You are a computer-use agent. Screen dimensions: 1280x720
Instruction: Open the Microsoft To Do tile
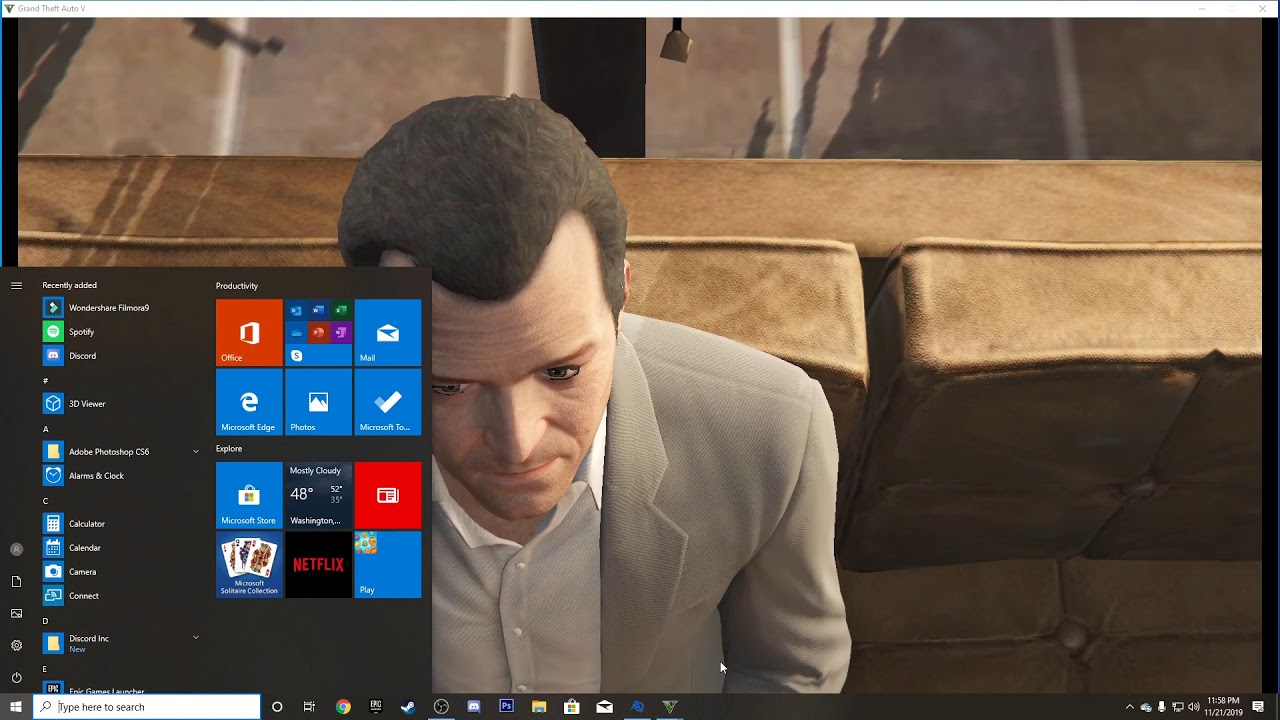pos(388,402)
